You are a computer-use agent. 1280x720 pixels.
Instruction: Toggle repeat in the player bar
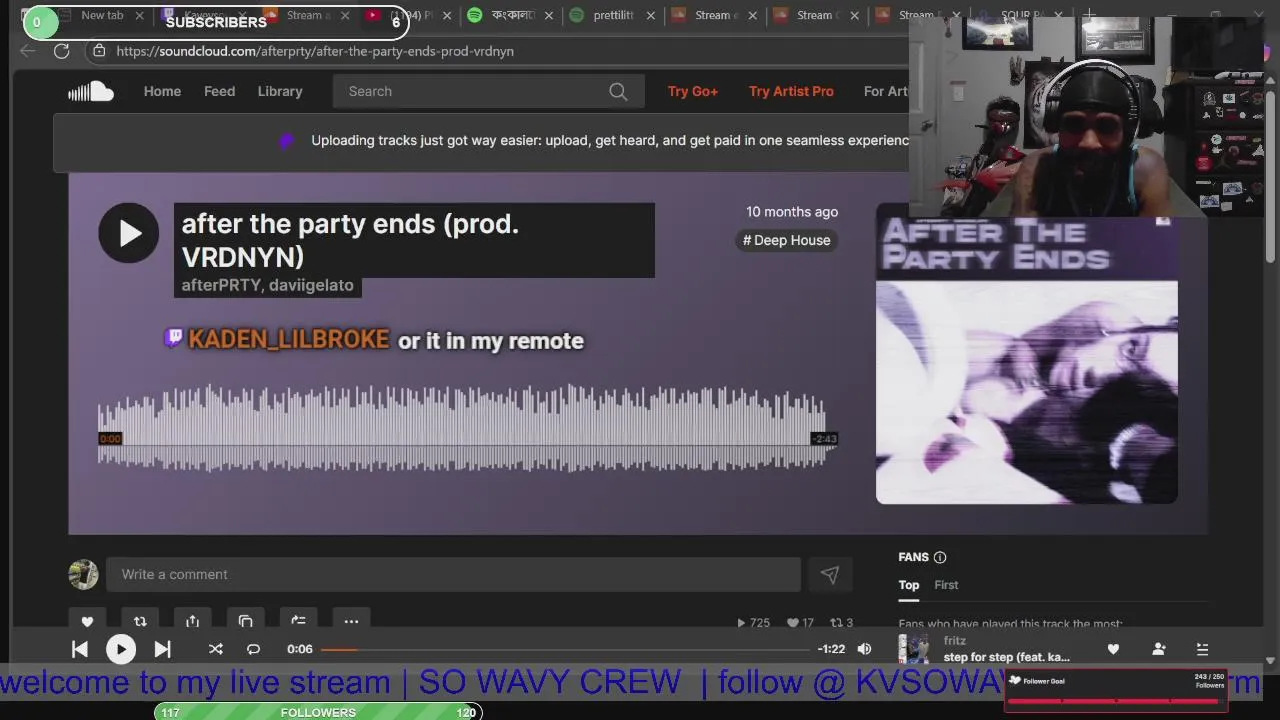253,649
